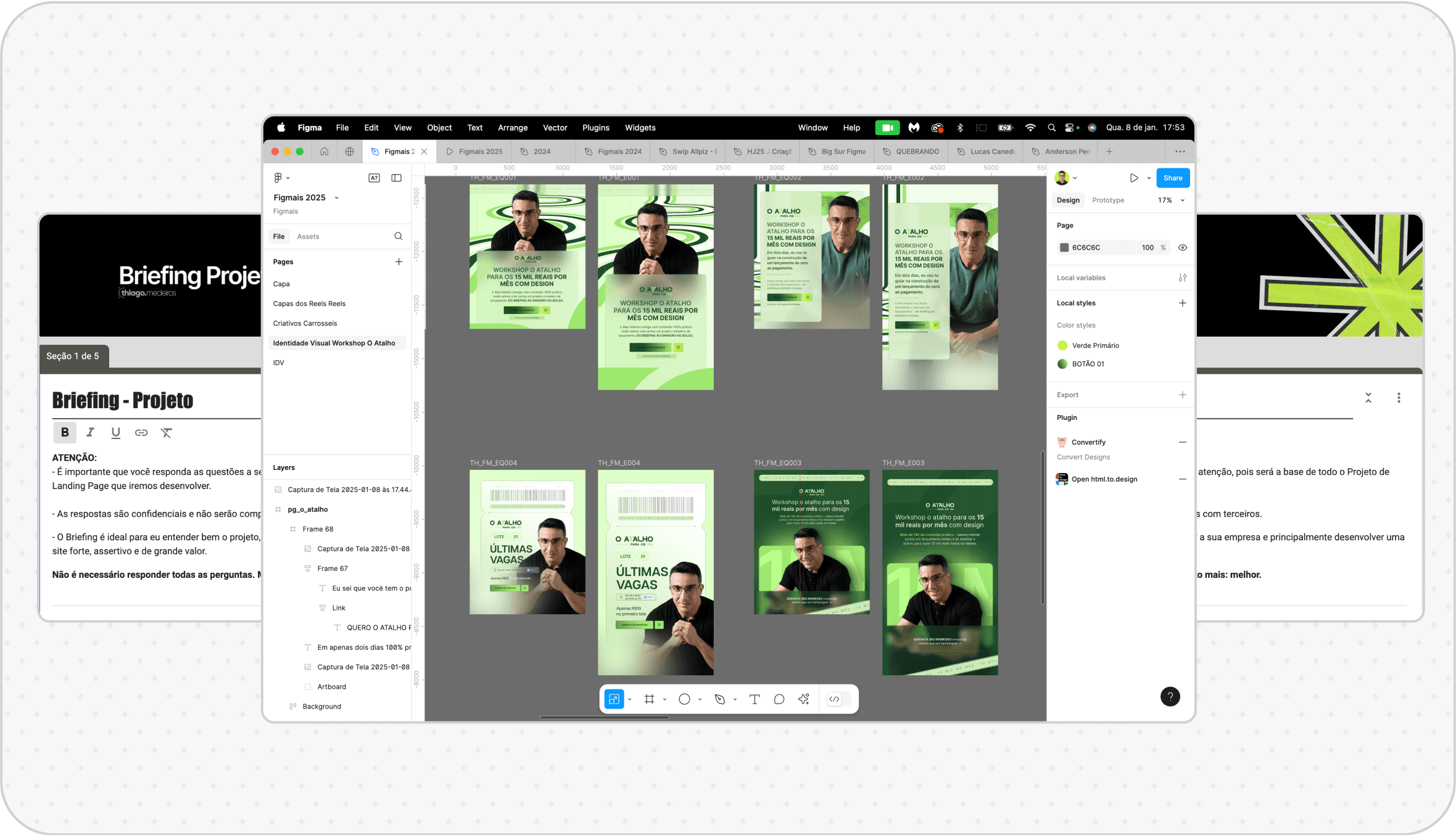
Task: Open the Criativos Carrosseis page
Action: click(305, 323)
